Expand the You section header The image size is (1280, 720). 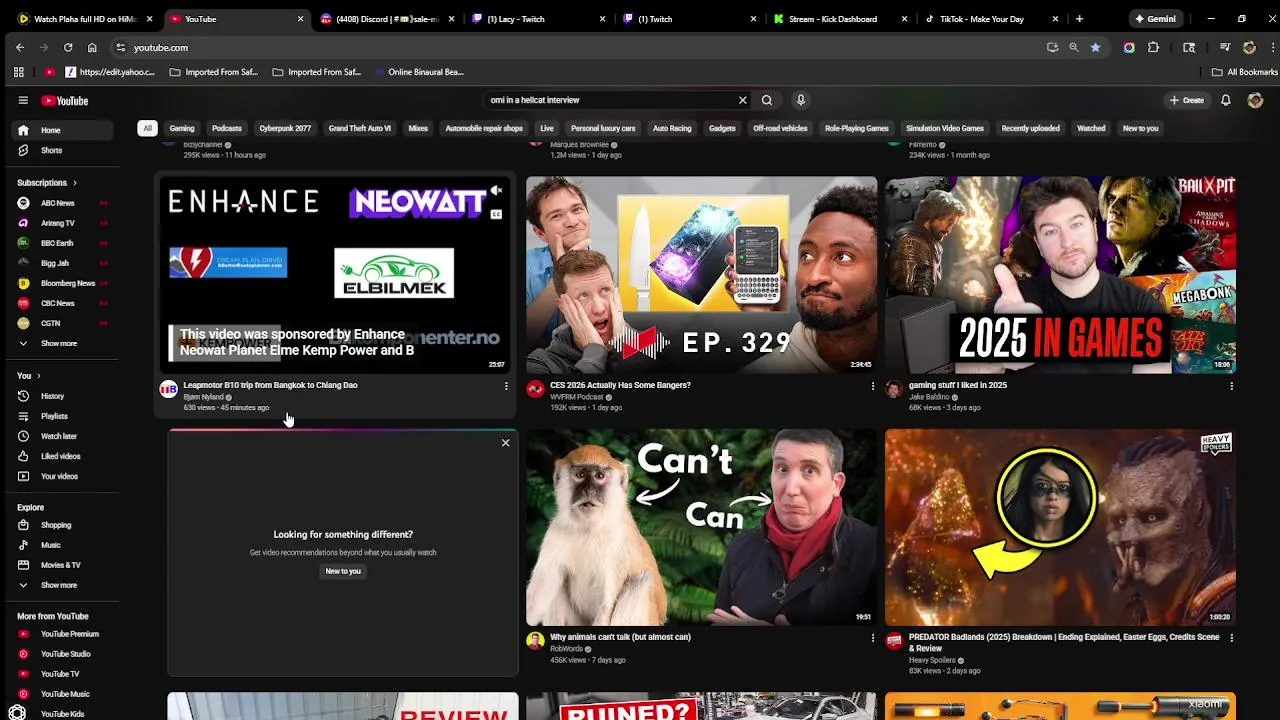(29, 376)
